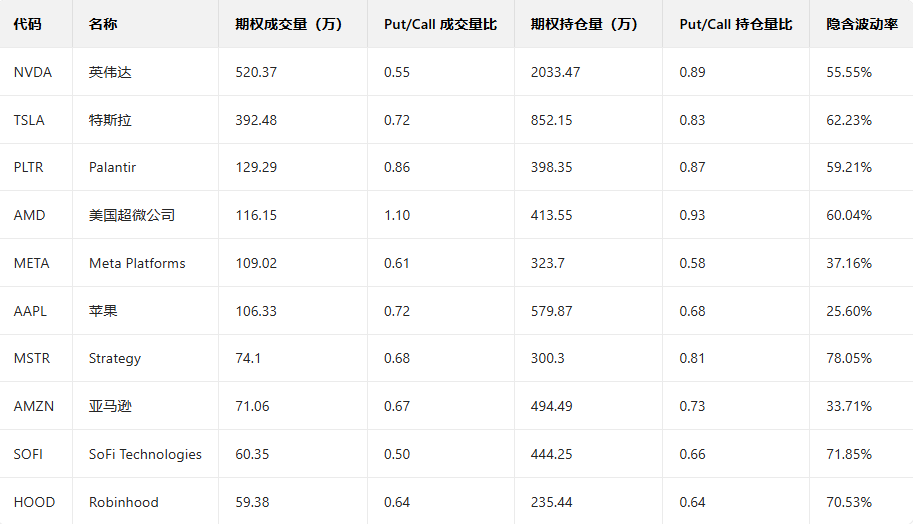Click the 美国超微公司 name cell
Image resolution: width=913 pixels, height=524 pixels.
pyautogui.click(x=132, y=215)
